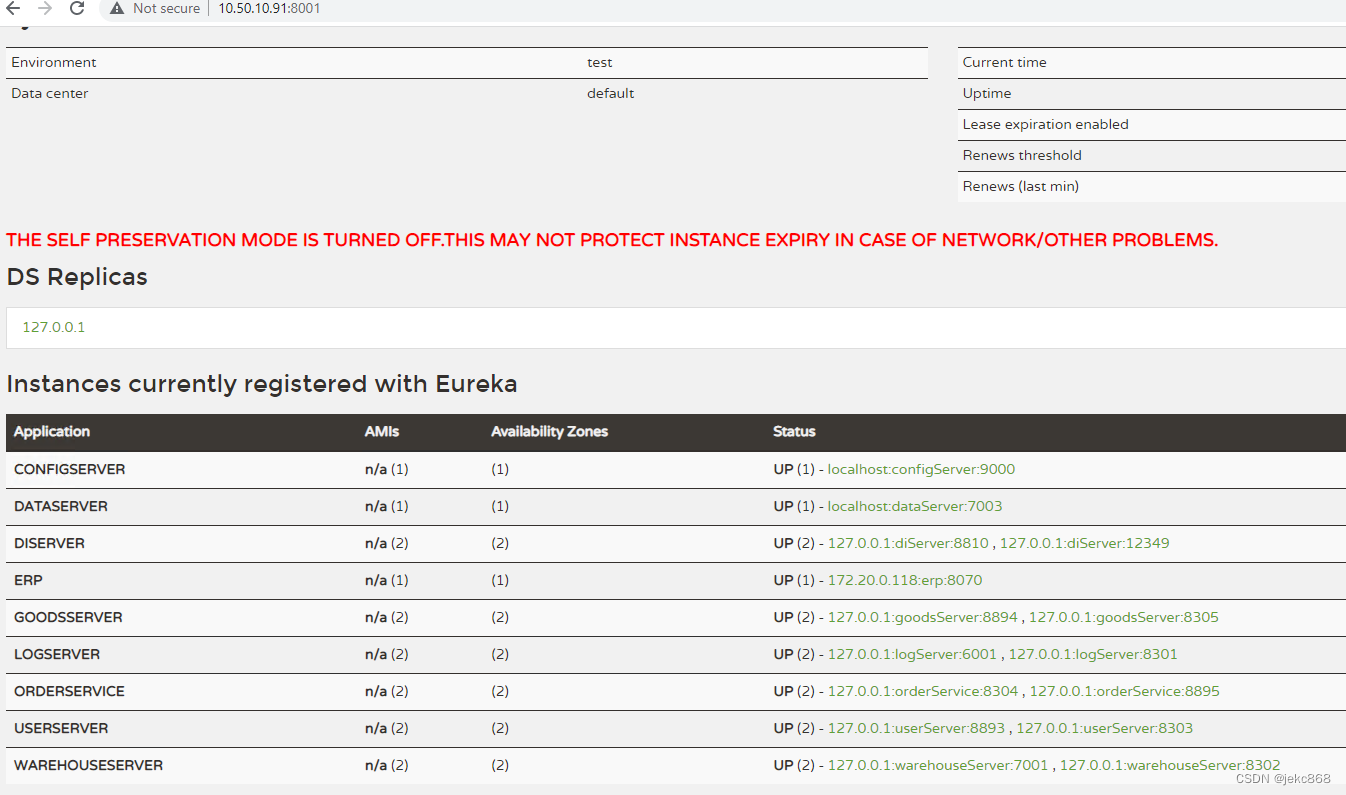Click the browser back arrow

click(x=13, y=8)
